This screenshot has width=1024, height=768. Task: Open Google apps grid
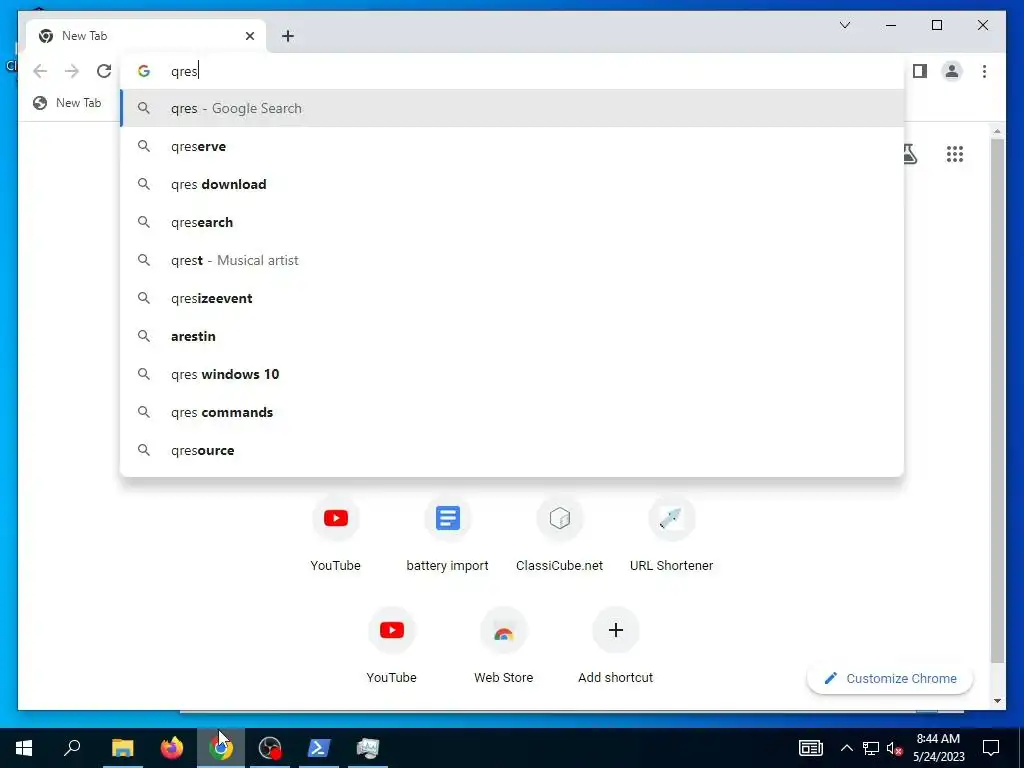[955, 154]
